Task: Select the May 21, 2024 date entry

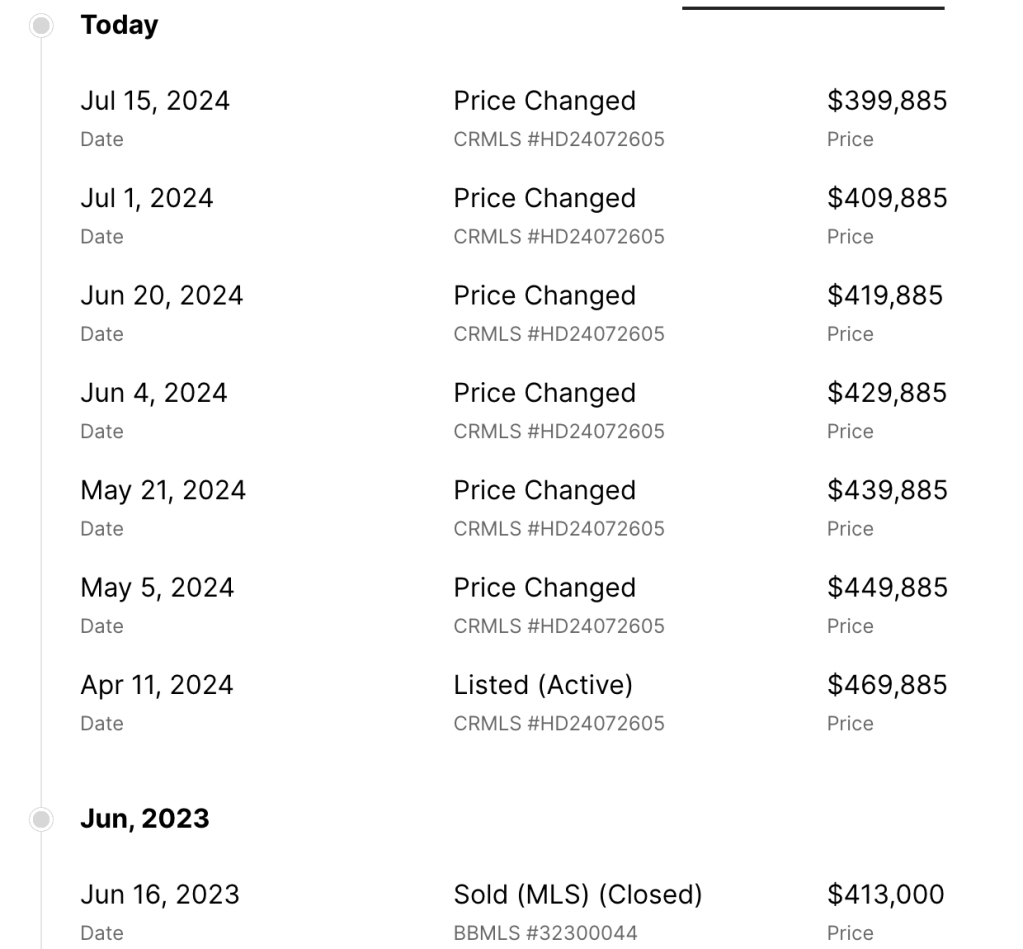Action: 162,491
